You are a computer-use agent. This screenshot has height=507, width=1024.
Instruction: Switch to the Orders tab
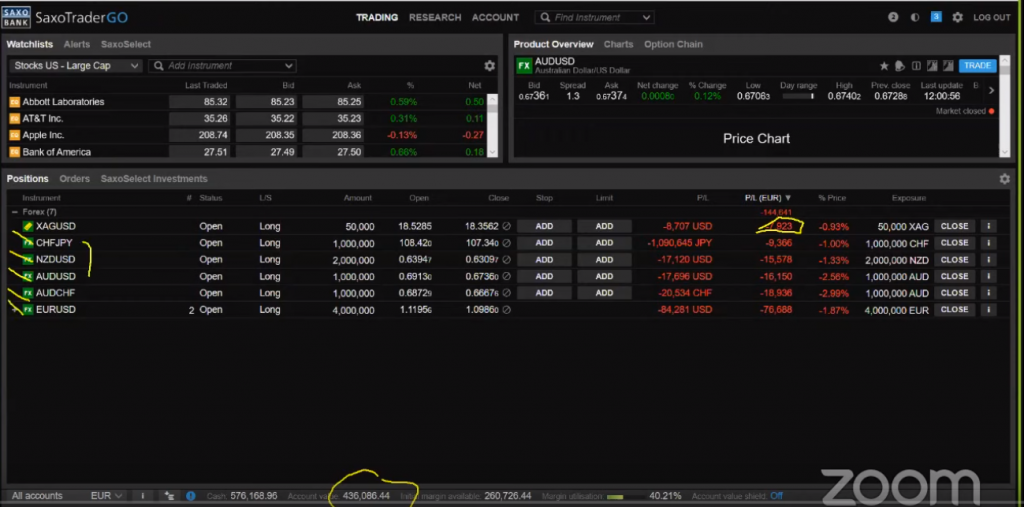[74, 179]
